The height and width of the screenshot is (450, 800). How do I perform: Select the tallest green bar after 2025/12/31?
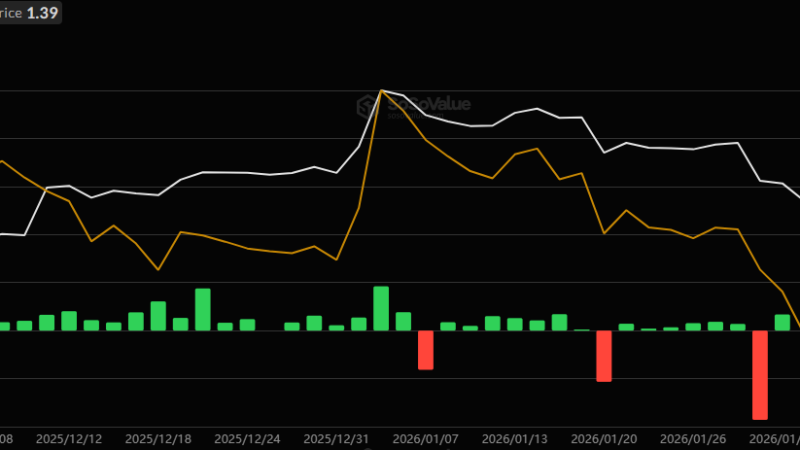coord(381,308)
